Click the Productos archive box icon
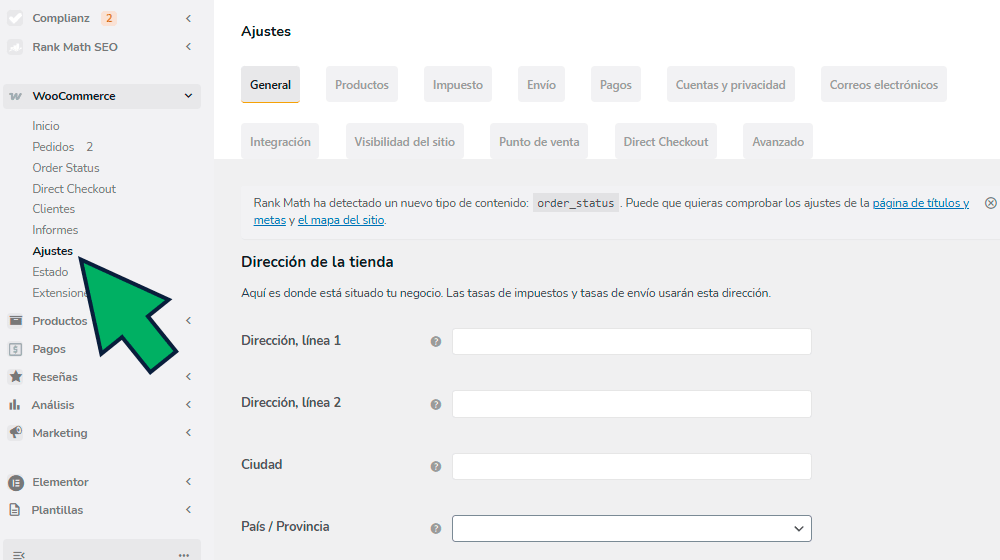The image size is (1000, 560). (15, 321)
